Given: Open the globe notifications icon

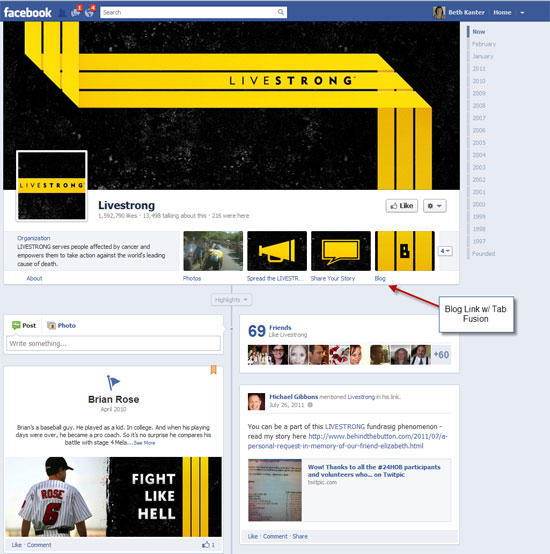Looking at the screenshot, I should (x=90, y=12).
